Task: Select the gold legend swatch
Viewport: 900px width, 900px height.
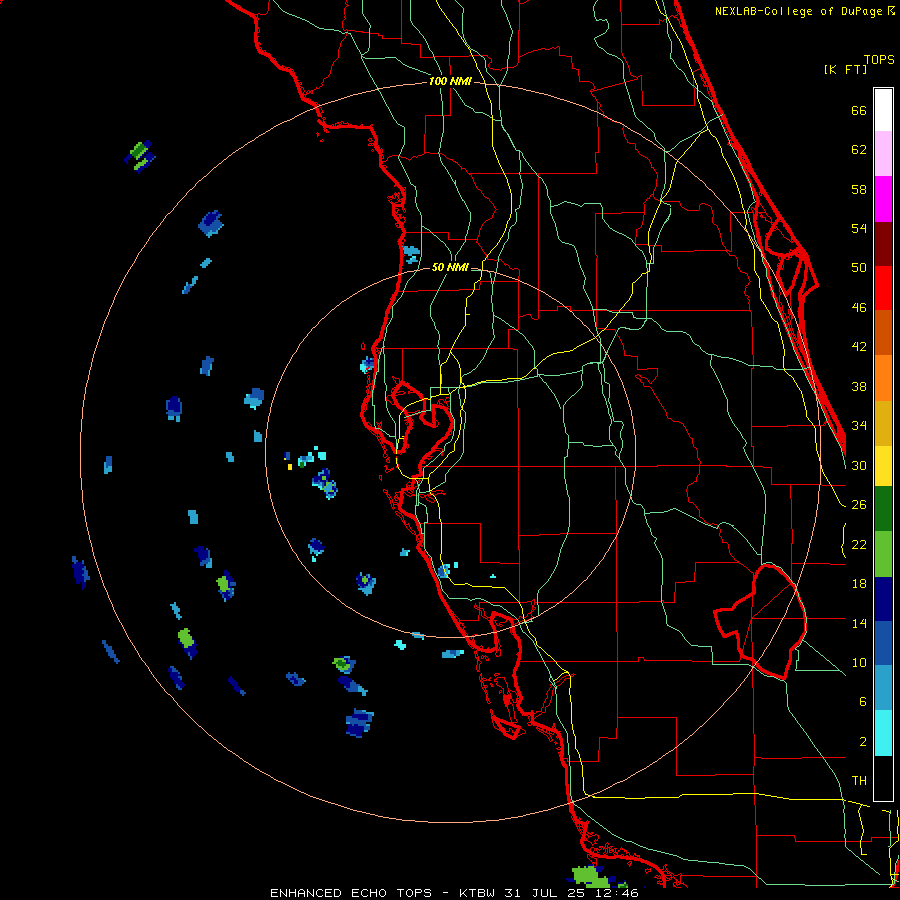Action: 883,423
